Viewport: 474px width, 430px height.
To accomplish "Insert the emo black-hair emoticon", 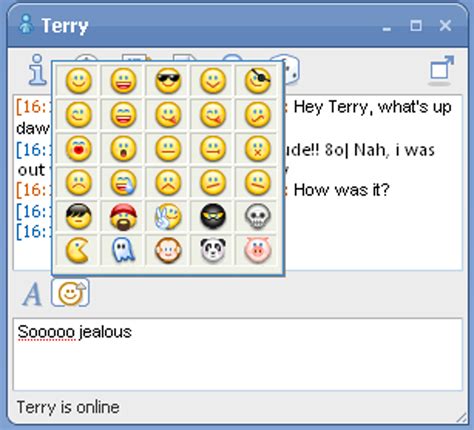I will pyautogui.click(x=79, y=217).
